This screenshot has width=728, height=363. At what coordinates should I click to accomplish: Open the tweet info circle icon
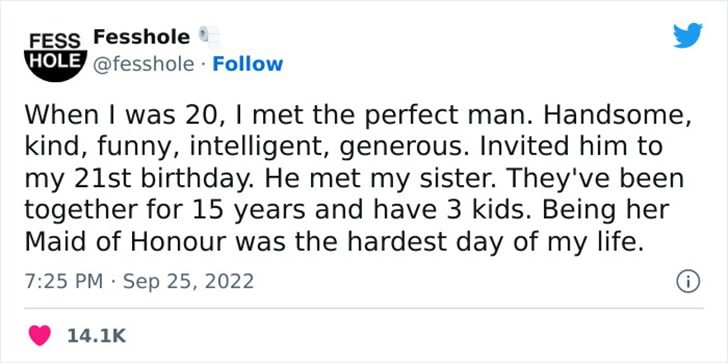688,283
